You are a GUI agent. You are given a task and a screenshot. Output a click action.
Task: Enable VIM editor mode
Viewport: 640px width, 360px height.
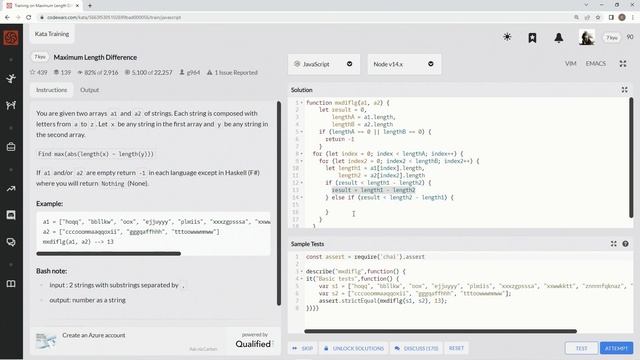pyautogui.click(x=571, y=64)
